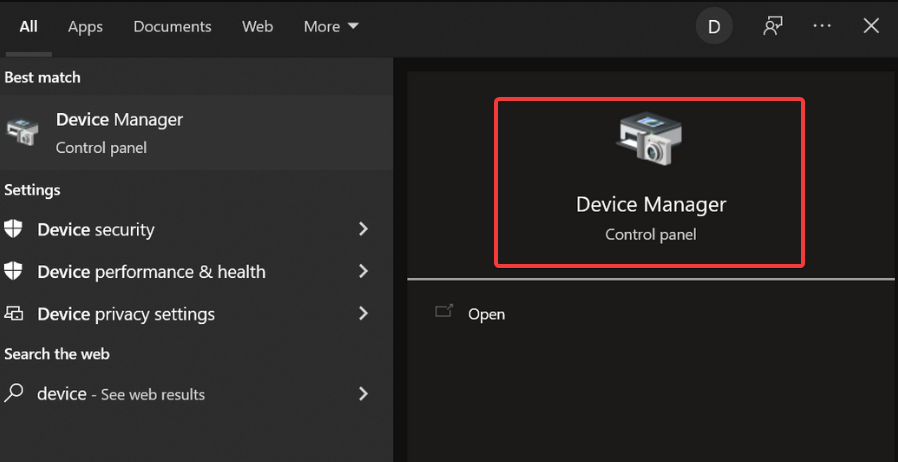
Task: Open the three-dot options menu
Action: 822,27
